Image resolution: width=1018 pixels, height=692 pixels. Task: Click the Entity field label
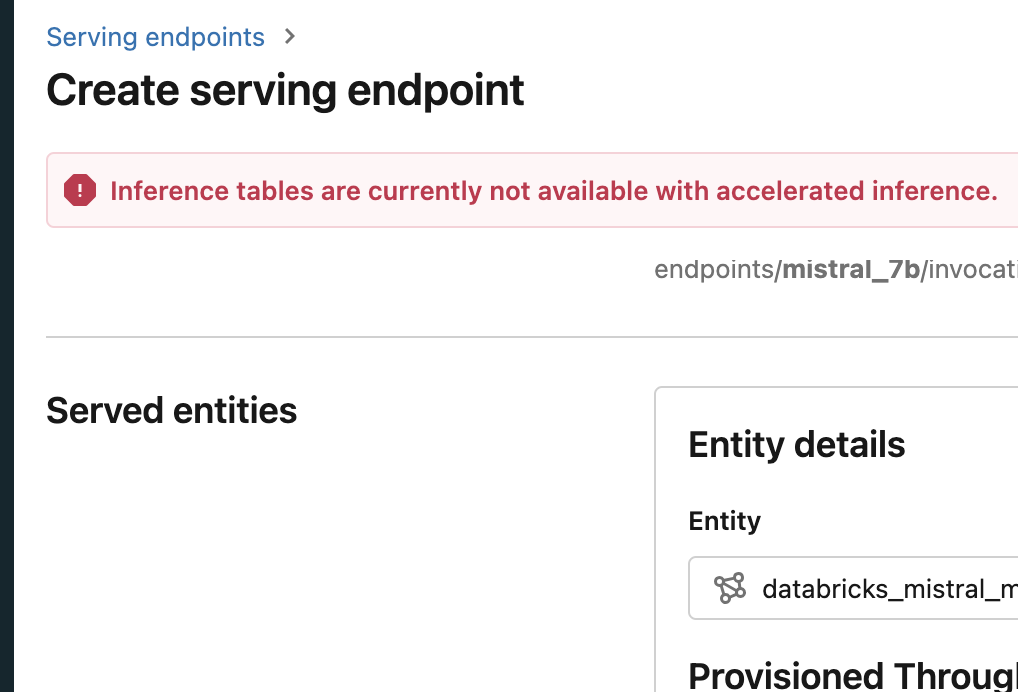tap(724, 521)
